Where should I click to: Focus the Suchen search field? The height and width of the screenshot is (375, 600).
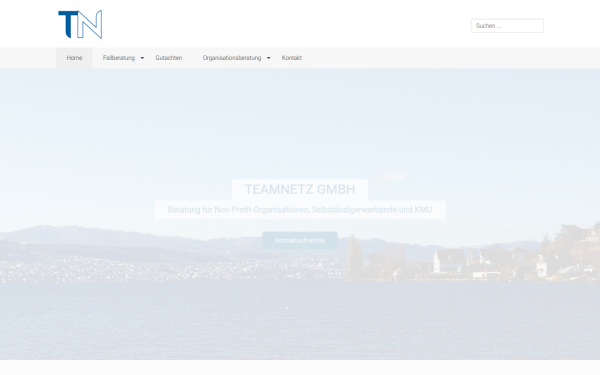point(507,26)
